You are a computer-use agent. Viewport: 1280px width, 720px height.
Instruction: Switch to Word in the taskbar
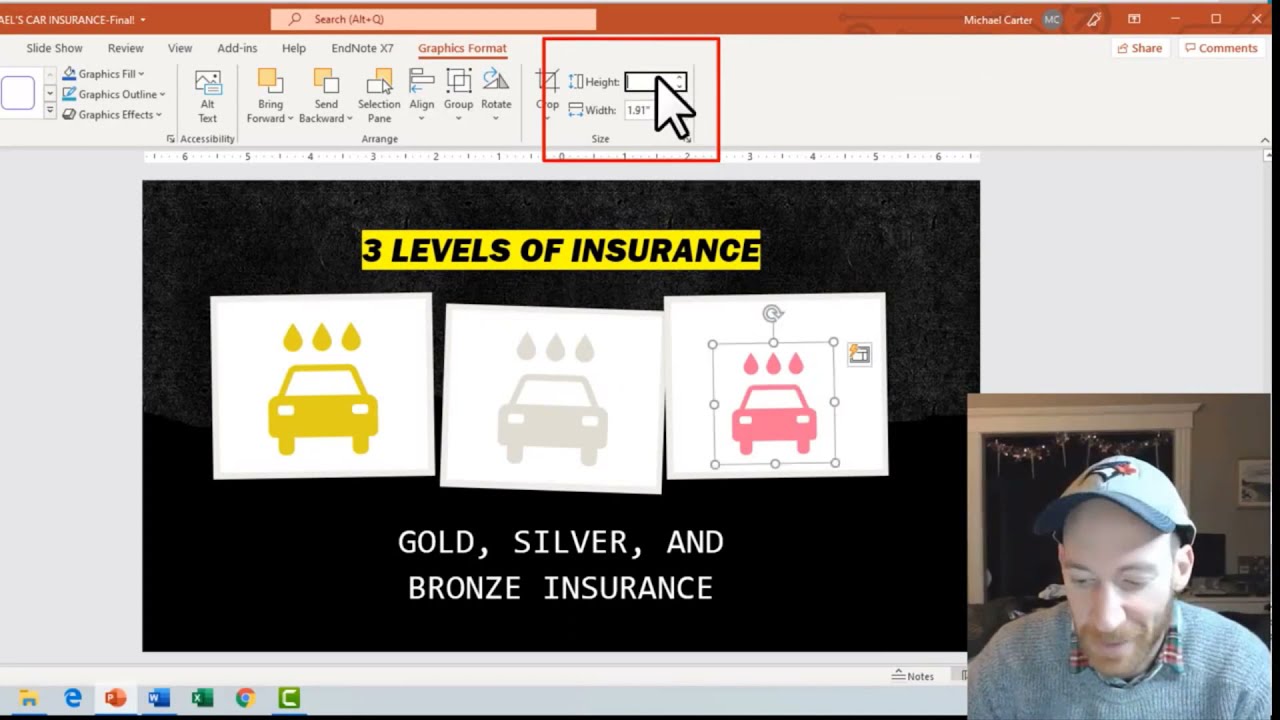(158, 698)
